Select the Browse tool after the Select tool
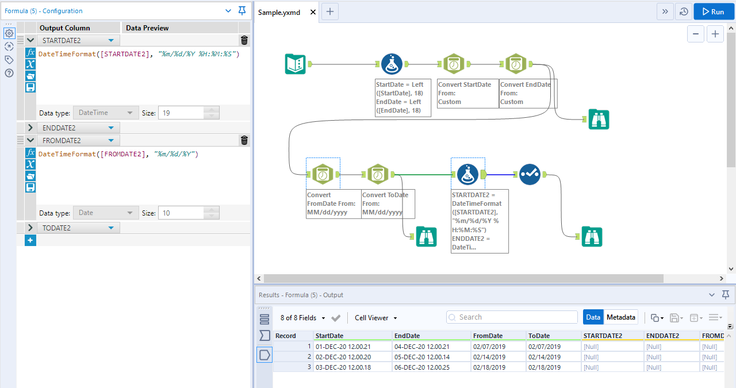The height and width of the screenshot is (388, 736). click(591, 236)
